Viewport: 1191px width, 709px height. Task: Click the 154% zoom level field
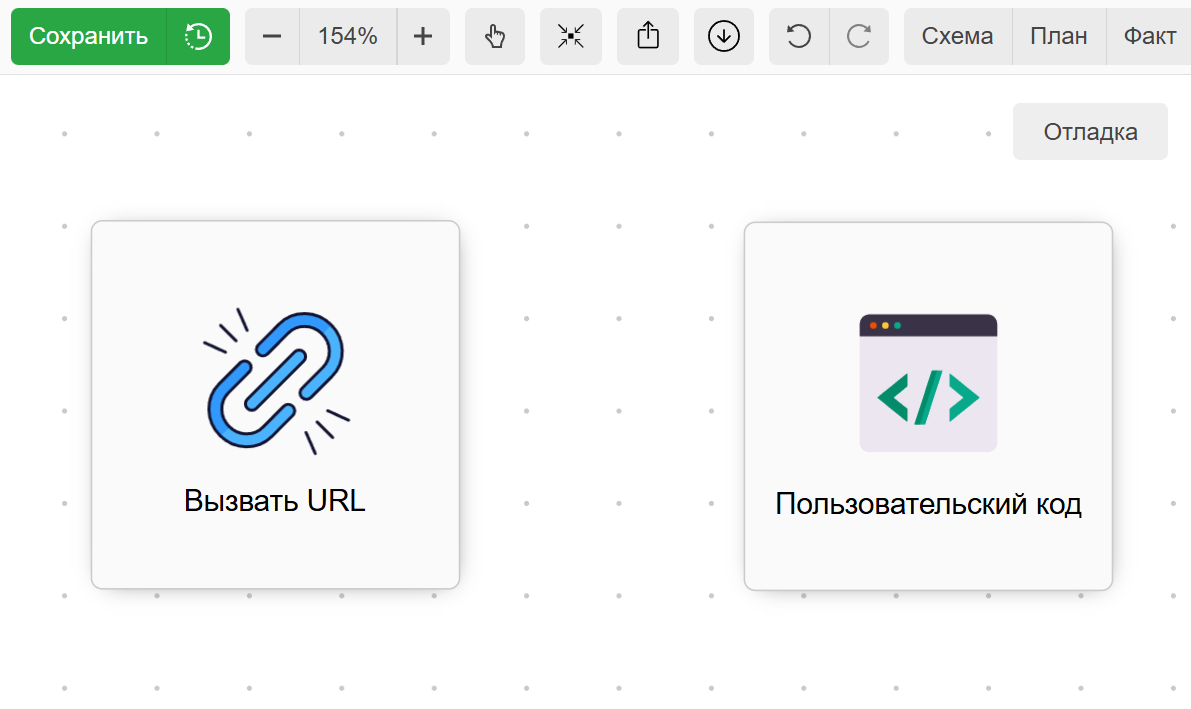[x=348, y=37]
